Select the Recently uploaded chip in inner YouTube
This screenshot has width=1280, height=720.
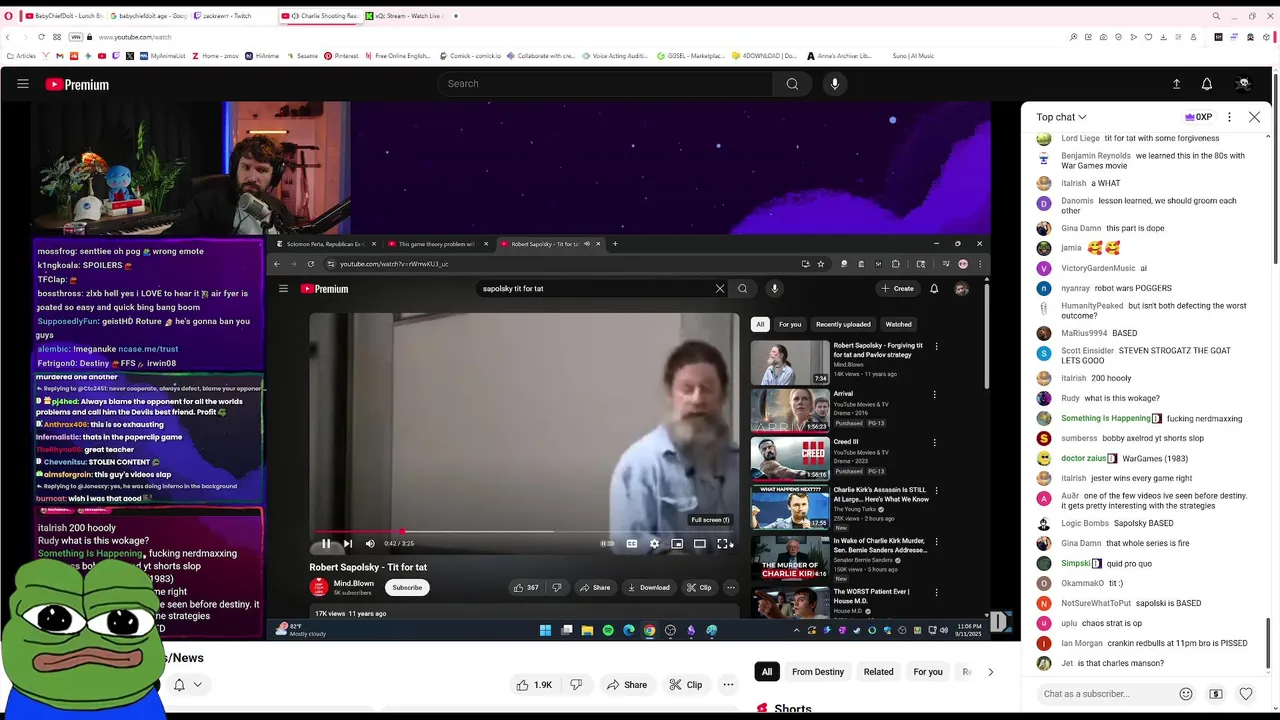click(843, 324)
